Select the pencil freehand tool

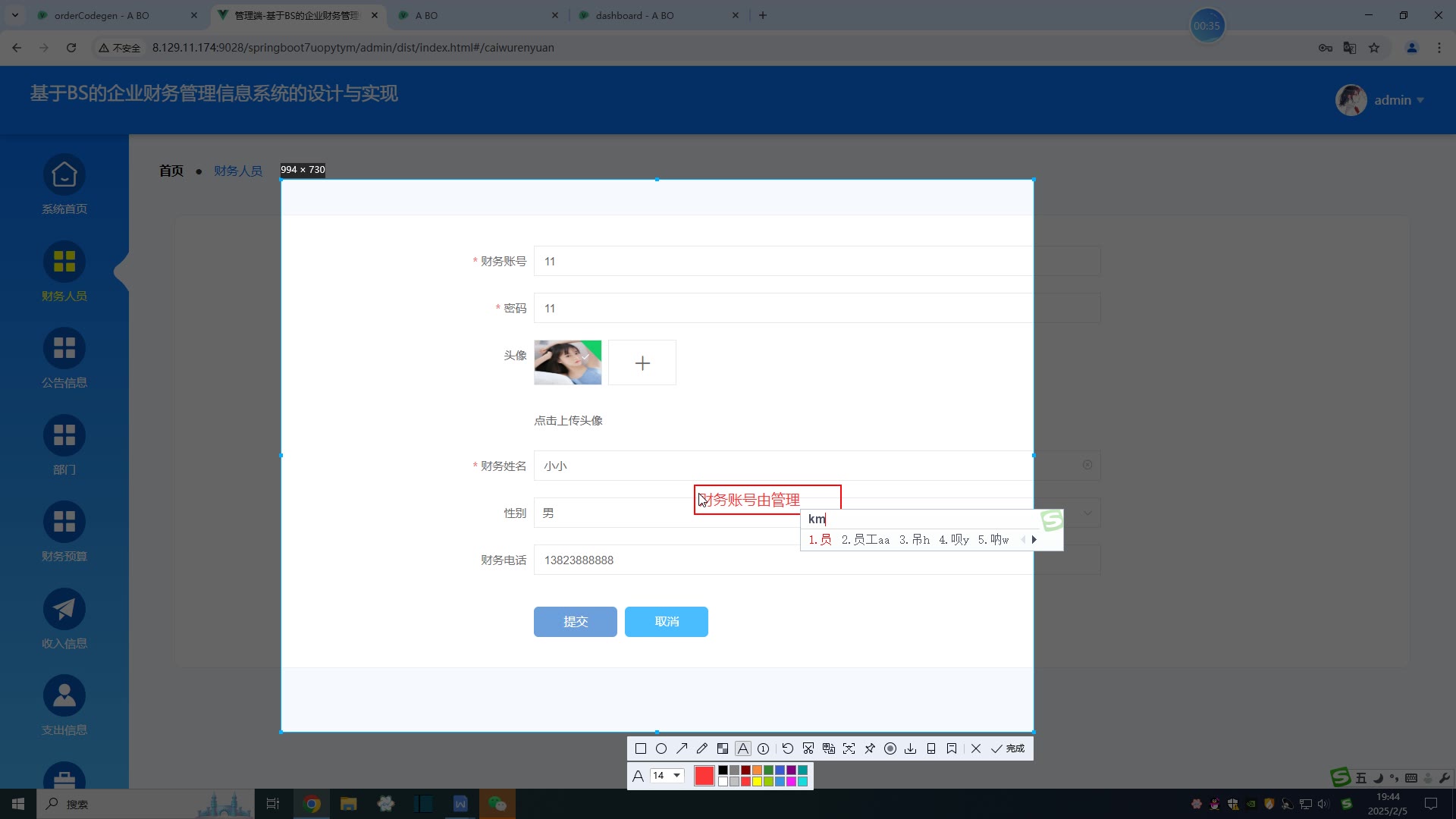point(702,748)
